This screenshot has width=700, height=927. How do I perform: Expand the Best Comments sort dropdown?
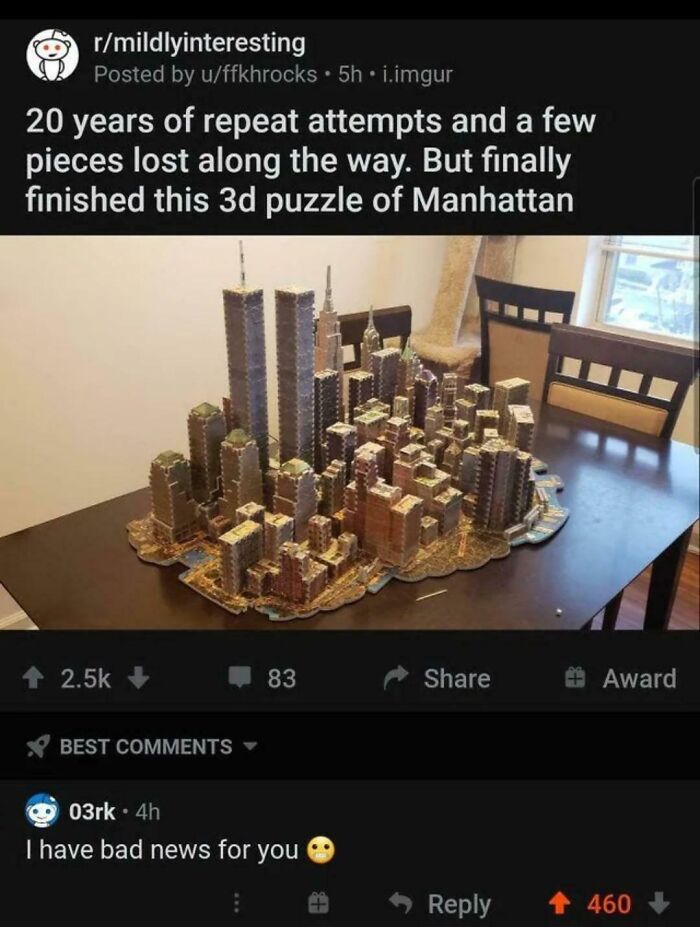pos(251,747)
